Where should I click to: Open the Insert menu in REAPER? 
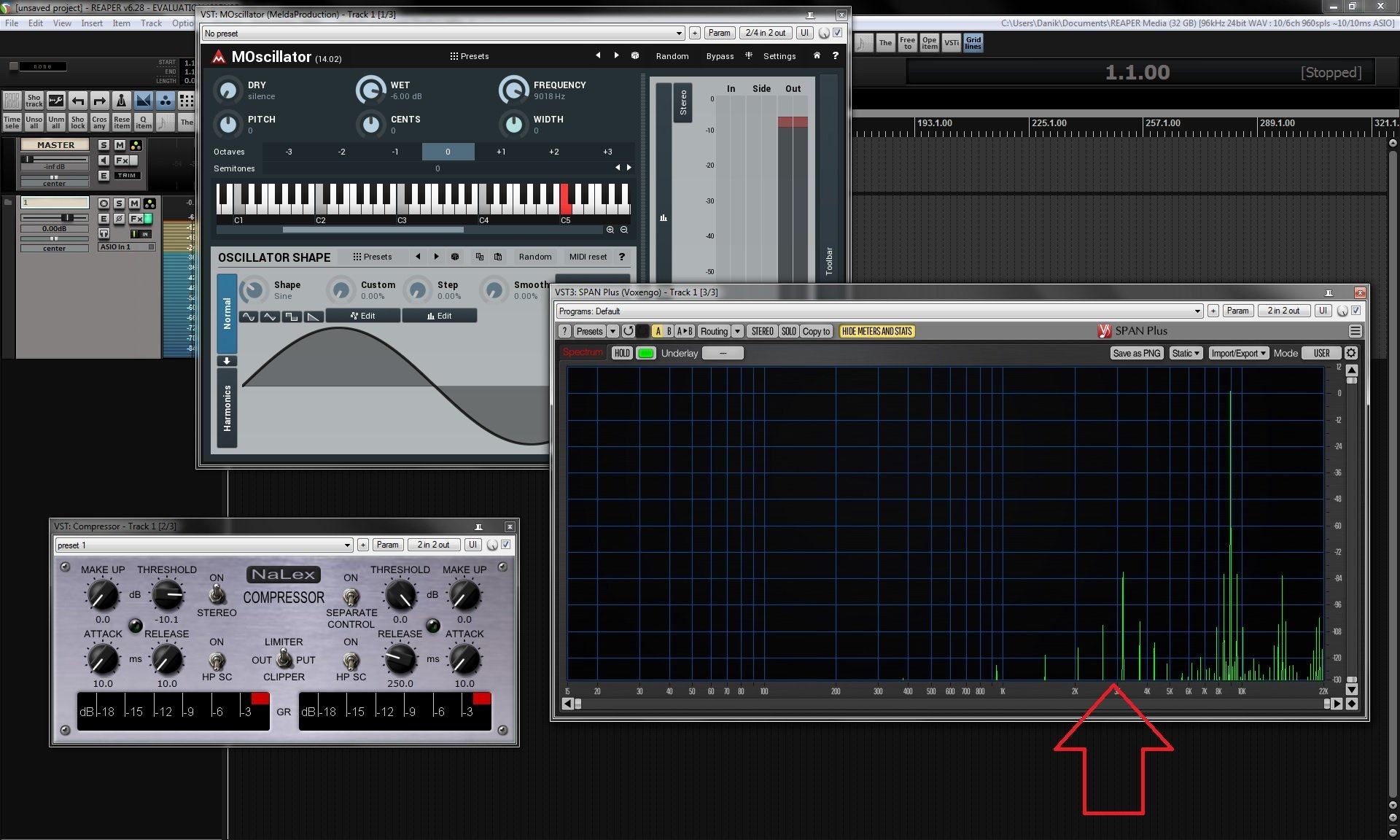pyautogui.click(x=92, y=23)
